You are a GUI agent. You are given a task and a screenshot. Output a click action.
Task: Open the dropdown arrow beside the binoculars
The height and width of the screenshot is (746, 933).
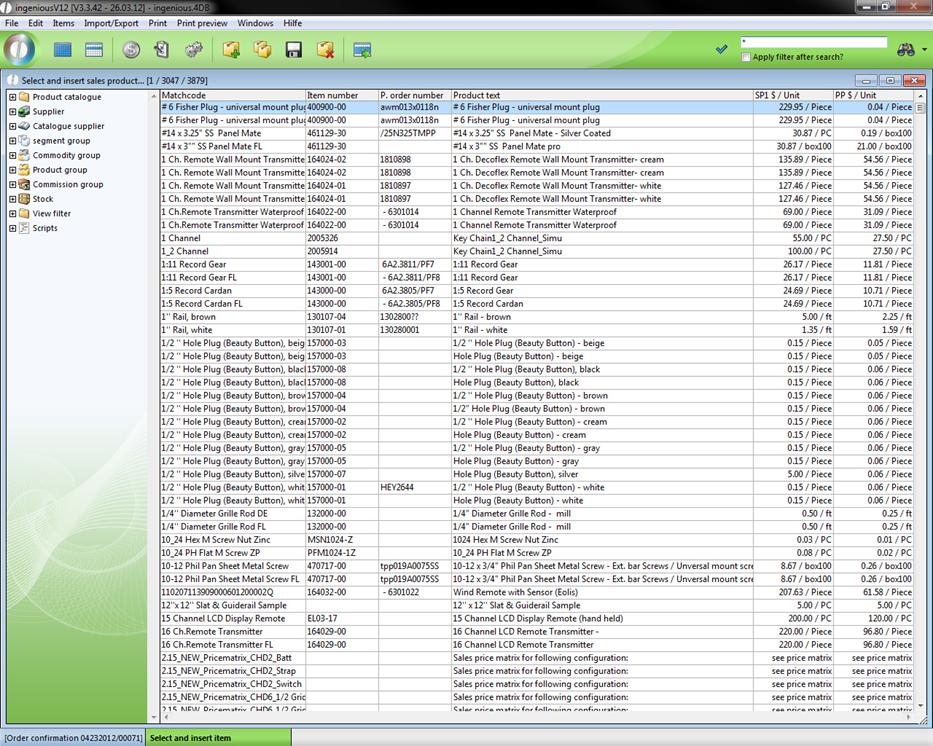tap(925, 50)
